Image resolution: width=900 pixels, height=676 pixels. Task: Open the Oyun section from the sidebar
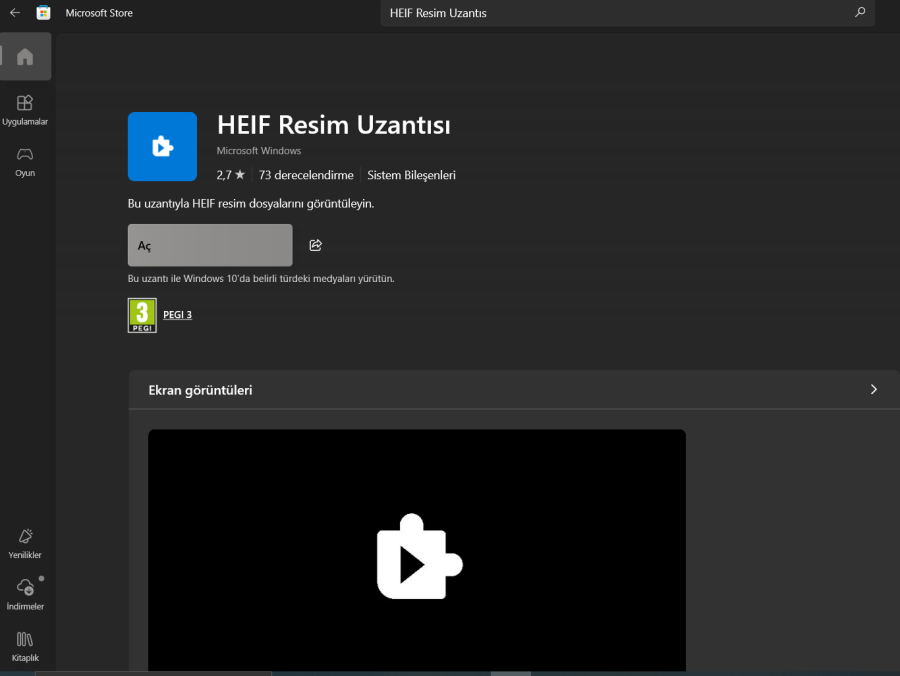[x=25, y=161]
